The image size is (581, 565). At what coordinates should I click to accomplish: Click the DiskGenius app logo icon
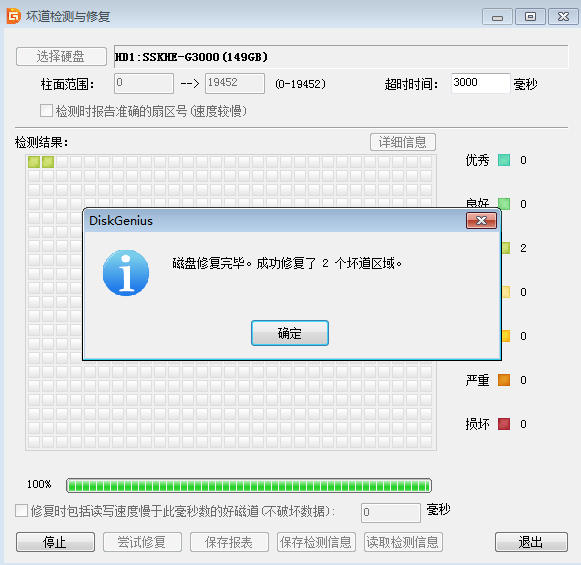pos(14,16)
